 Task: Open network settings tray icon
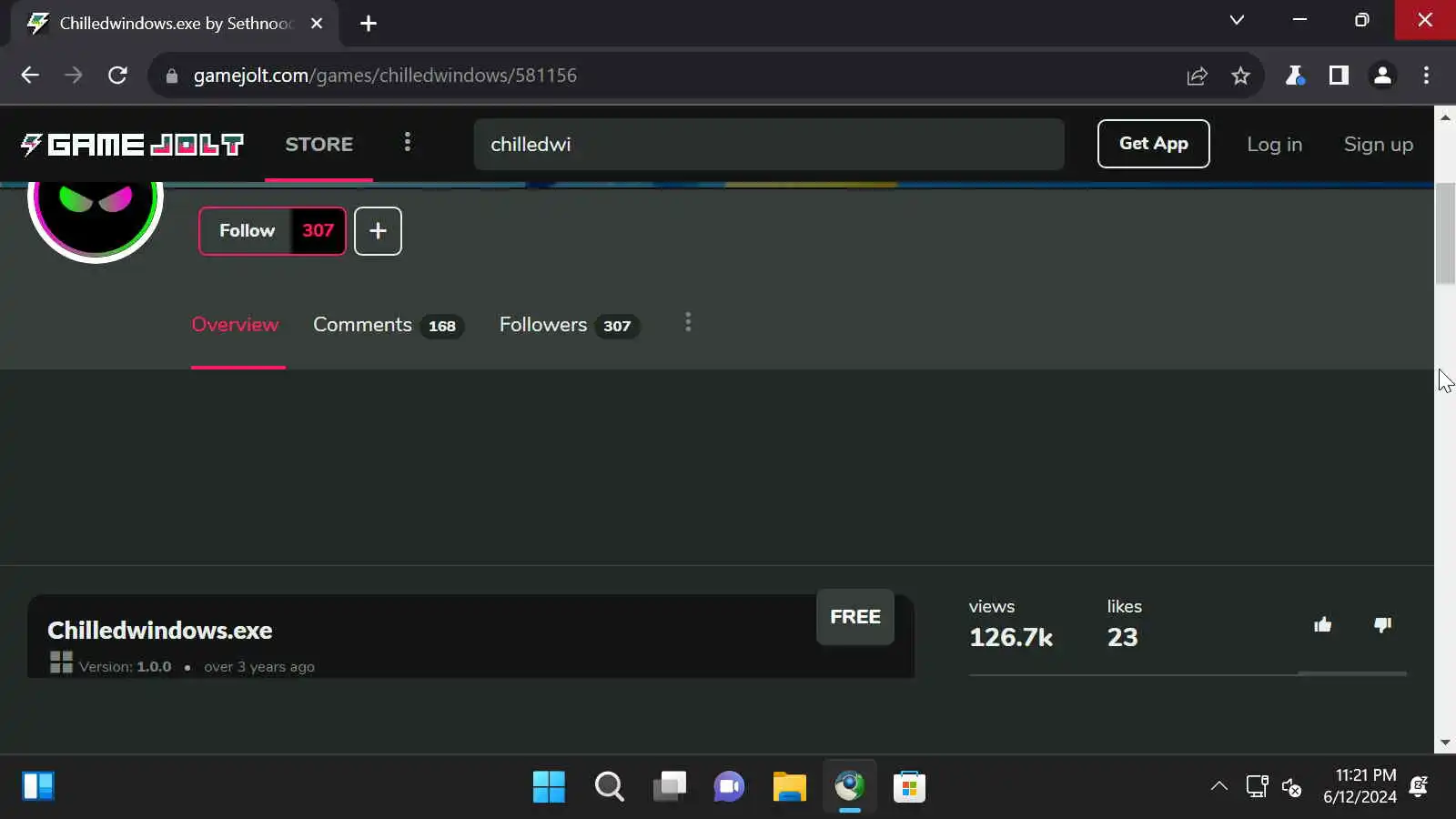(1257, 787)
